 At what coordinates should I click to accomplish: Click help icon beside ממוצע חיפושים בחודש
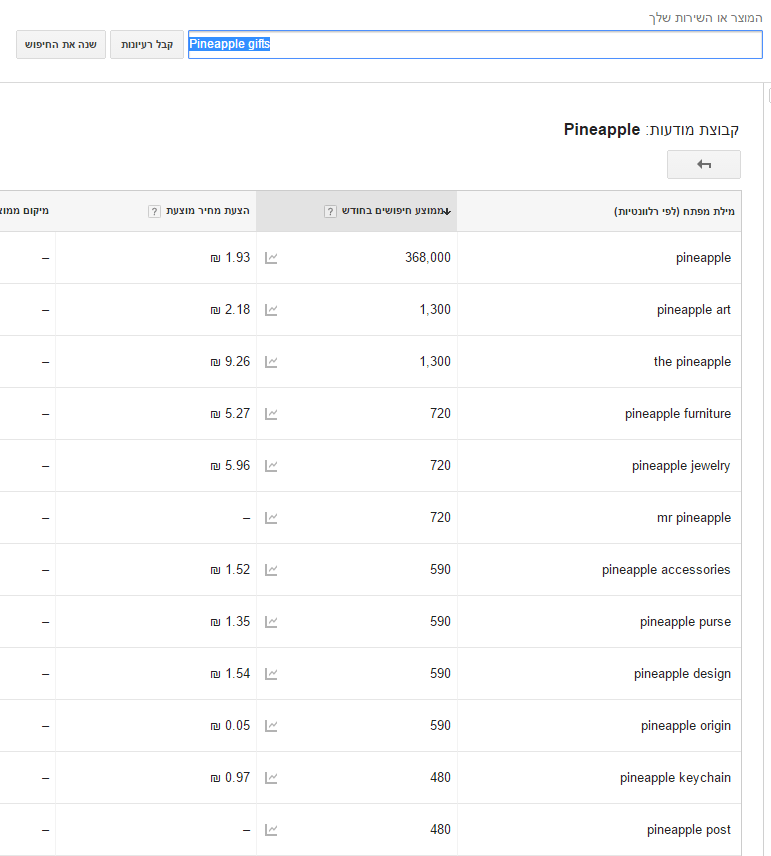pos(330,212)
